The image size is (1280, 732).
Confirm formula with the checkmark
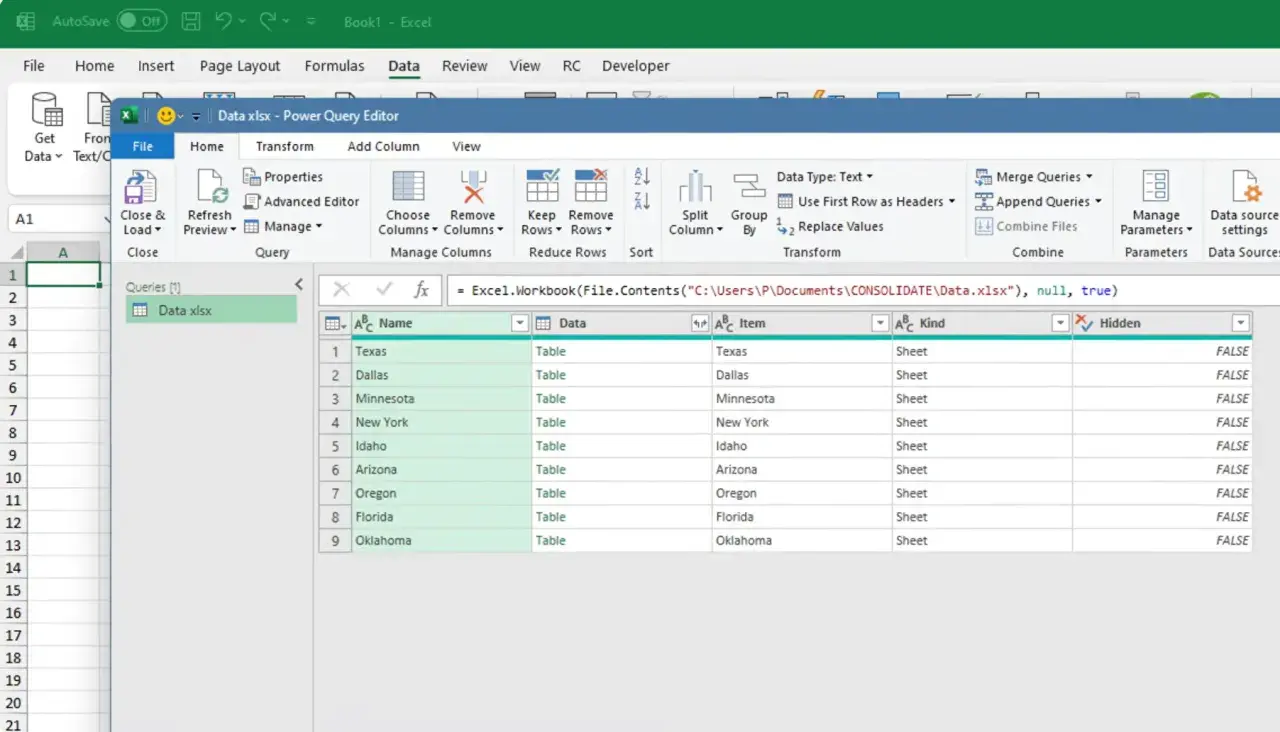click(384, 290)
